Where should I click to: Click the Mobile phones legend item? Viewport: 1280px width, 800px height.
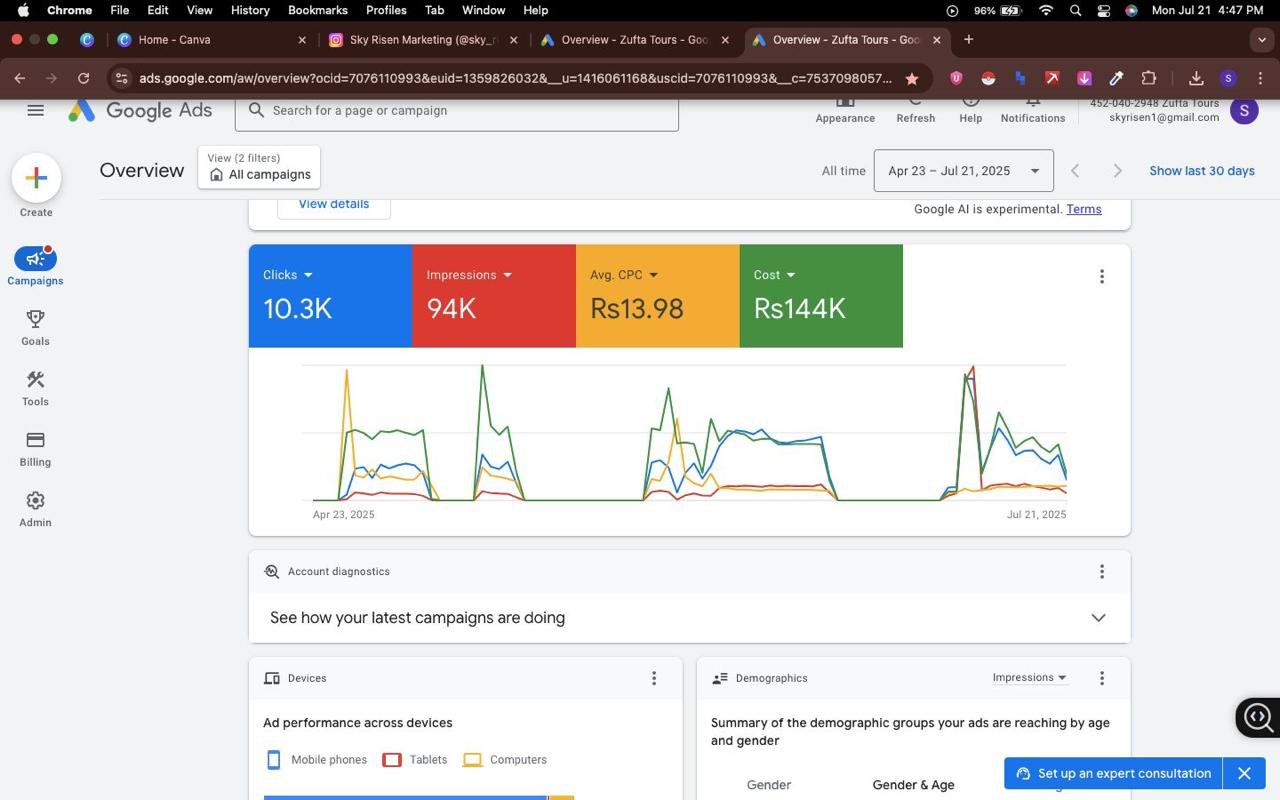point(316,760)
